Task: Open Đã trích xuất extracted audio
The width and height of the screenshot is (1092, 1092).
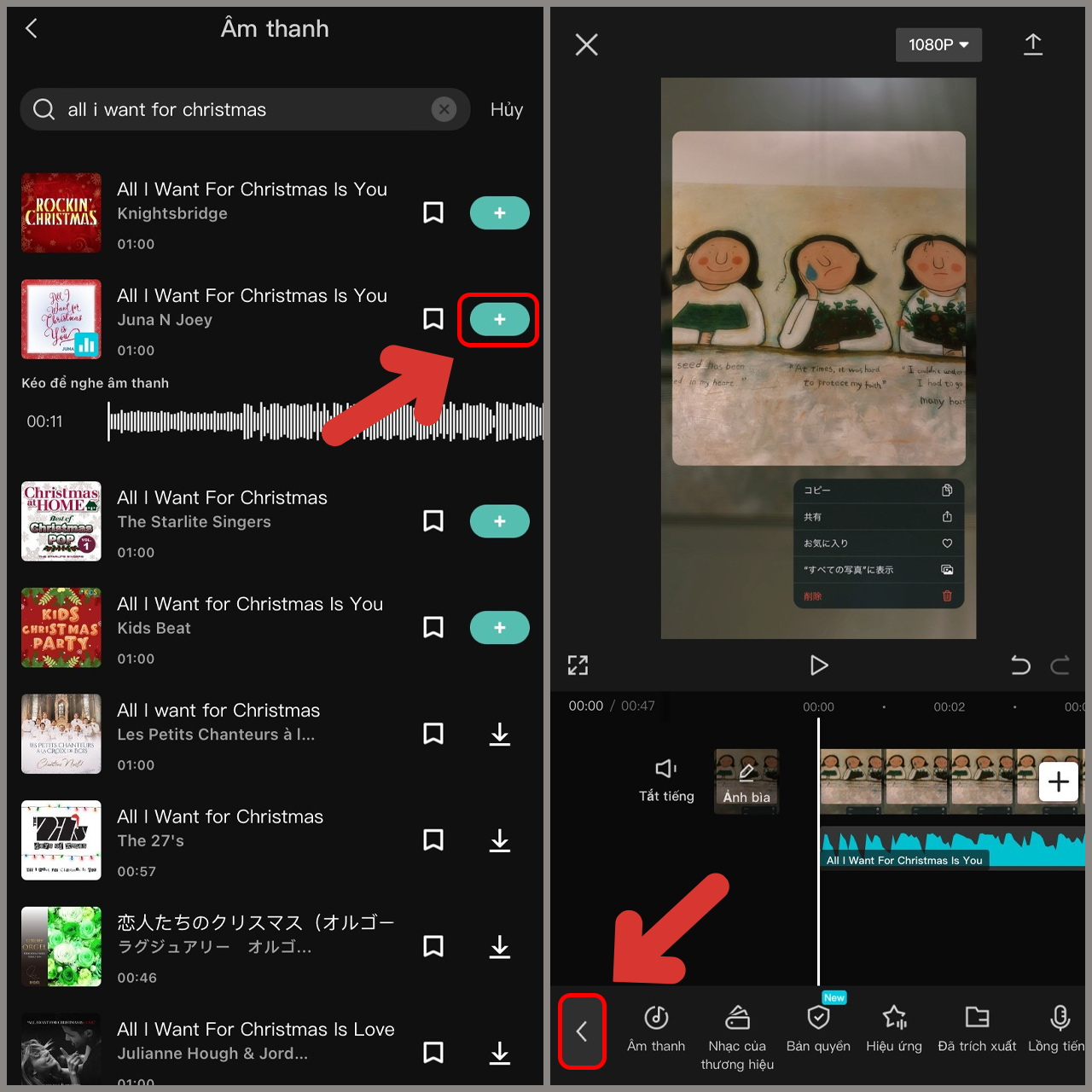Action: 977,1028
